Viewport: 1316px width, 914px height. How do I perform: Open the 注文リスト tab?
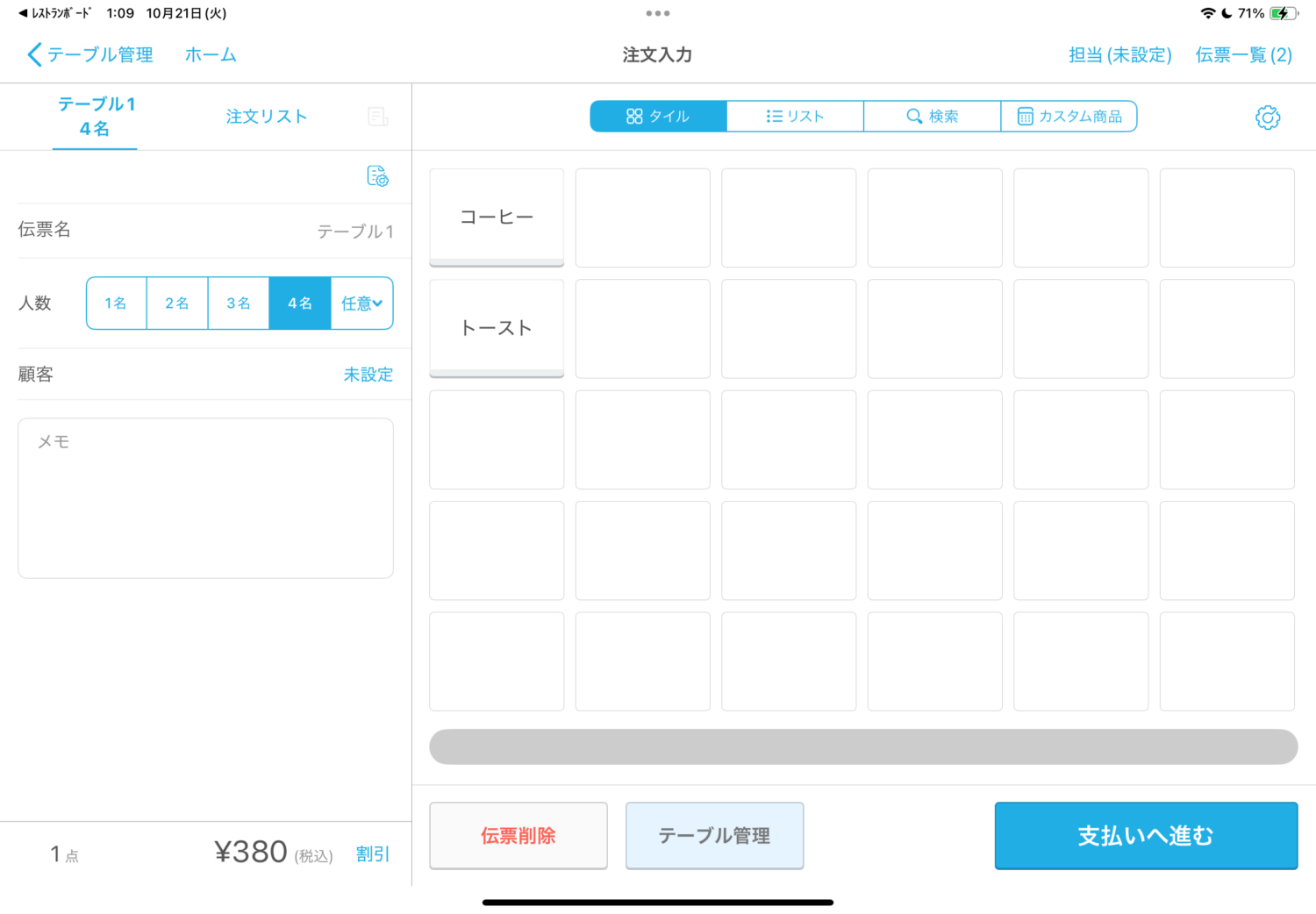pyautogui.click(x=267, y=117)
